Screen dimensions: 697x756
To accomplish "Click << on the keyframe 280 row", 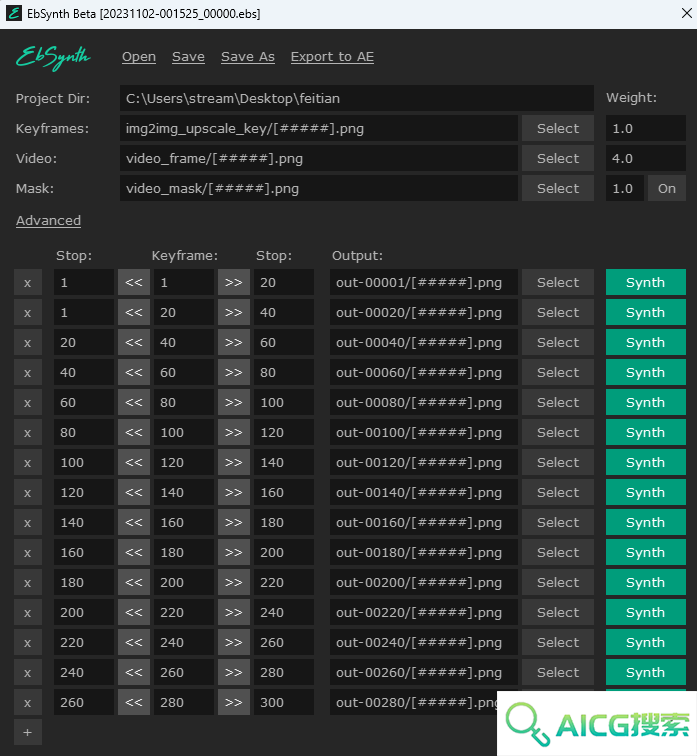I will pos(134,702).
